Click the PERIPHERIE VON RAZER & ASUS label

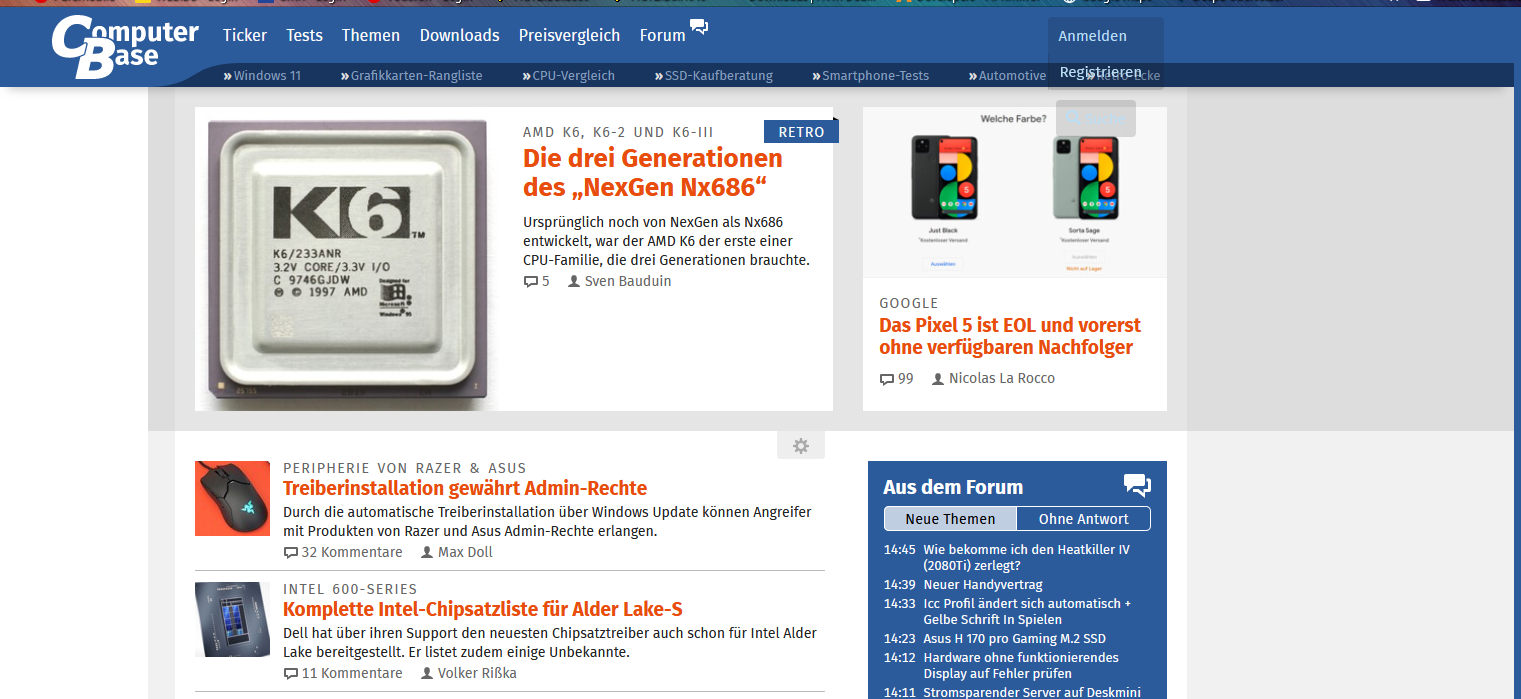click(404, 468)
